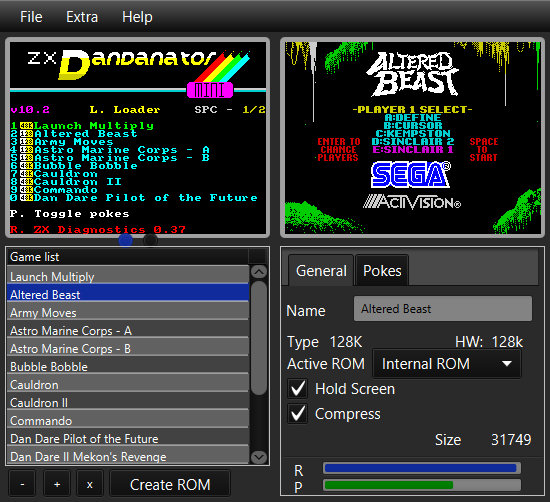Select Dan Dare II Mekon's Revenge
Image resolution: width=550 pixels, height=502 pixels.
point(128,456)
